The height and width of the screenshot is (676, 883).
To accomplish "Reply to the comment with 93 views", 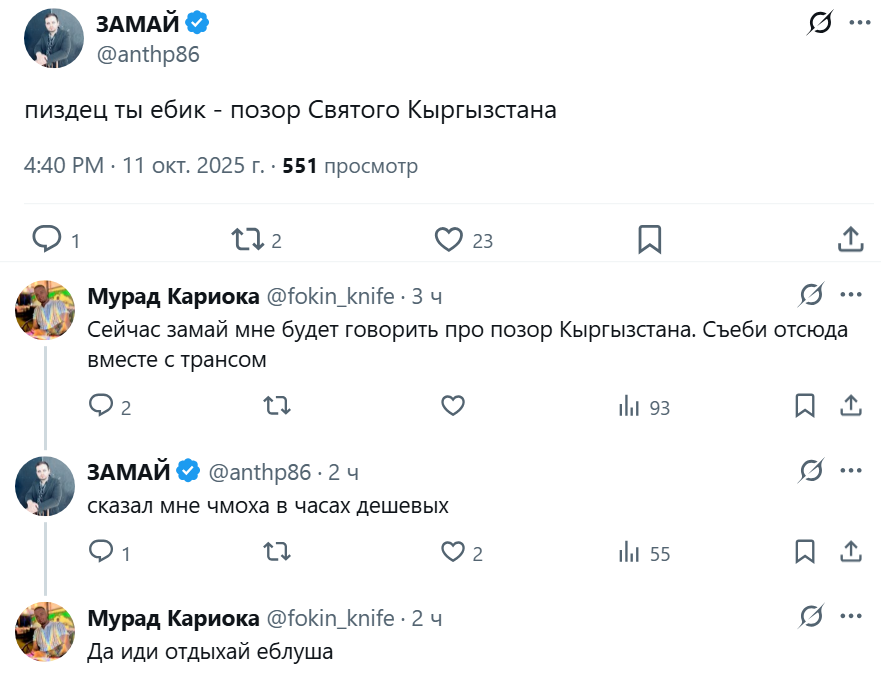I will click(101, 406).
